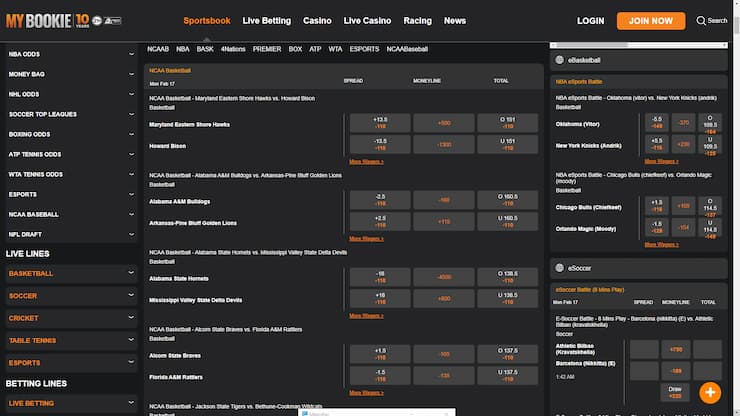Expand Live Lines ESPORTS dropdown
The width and height of the screenshot is (740, 416).
[71, 363]
